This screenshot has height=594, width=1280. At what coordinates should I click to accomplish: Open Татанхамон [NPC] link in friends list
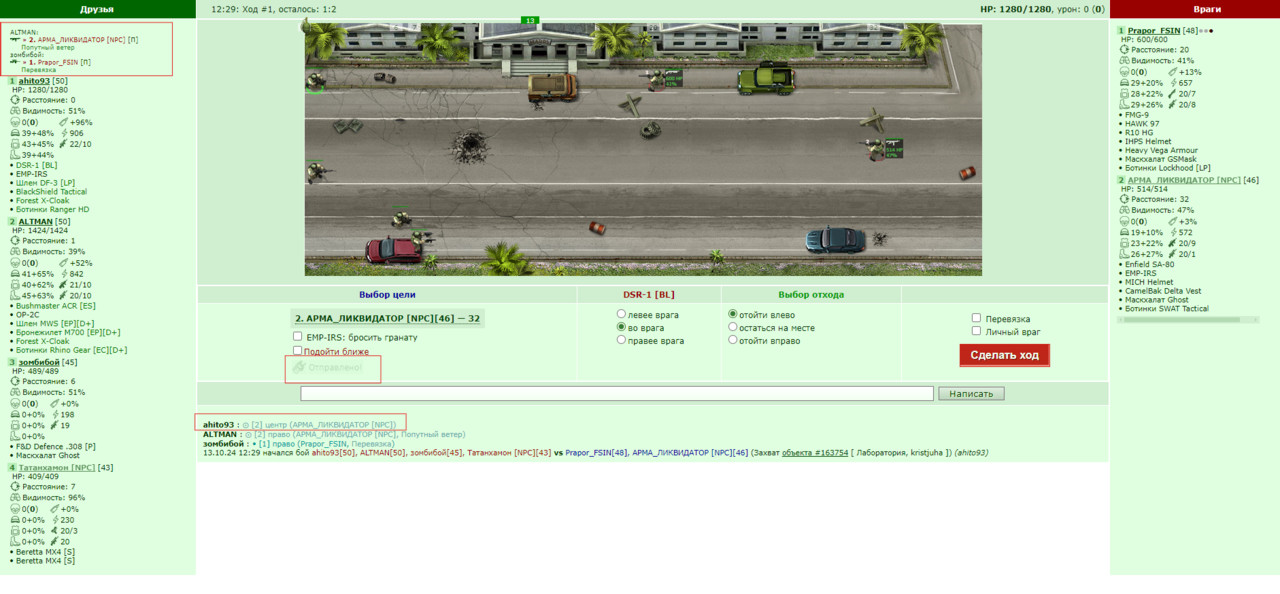click(x=55, y=467)
